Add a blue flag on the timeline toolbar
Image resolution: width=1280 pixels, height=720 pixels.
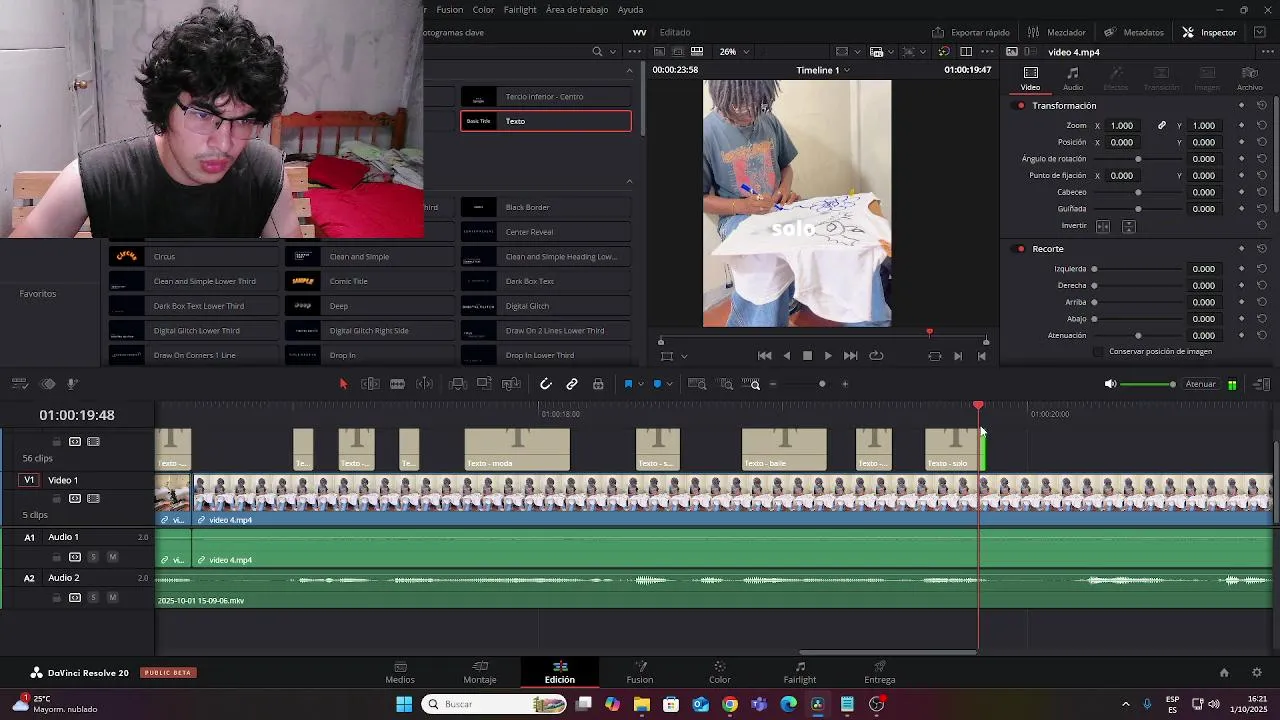pos(628,384)
